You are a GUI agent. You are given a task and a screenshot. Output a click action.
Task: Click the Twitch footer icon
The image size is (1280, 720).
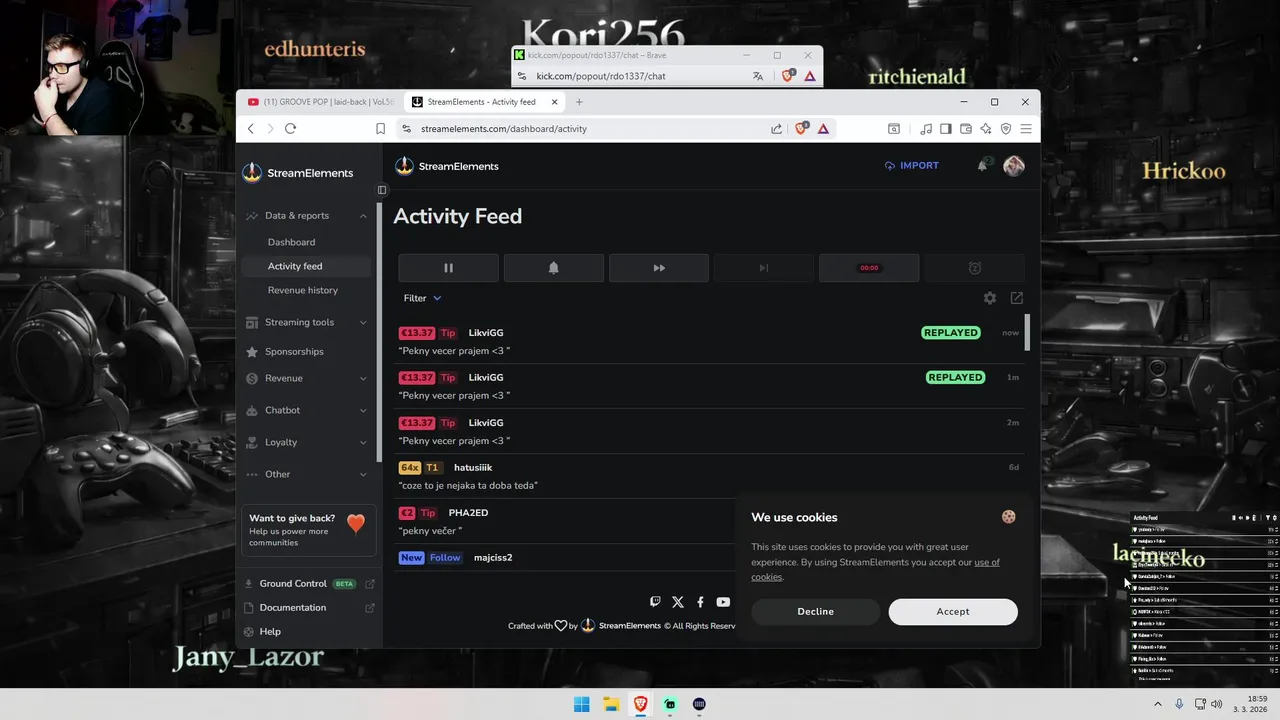(x=655, y=602)
